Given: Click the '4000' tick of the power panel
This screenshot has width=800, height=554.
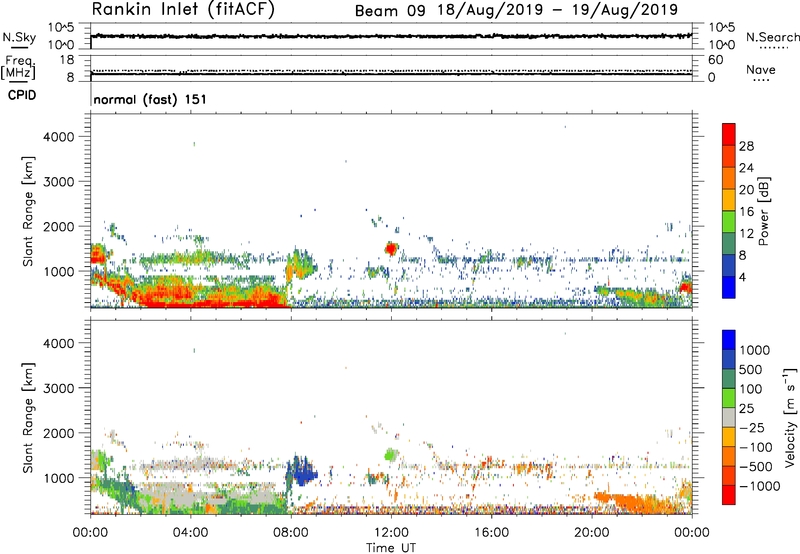Looking at the screenshot, I should [59, 137].
